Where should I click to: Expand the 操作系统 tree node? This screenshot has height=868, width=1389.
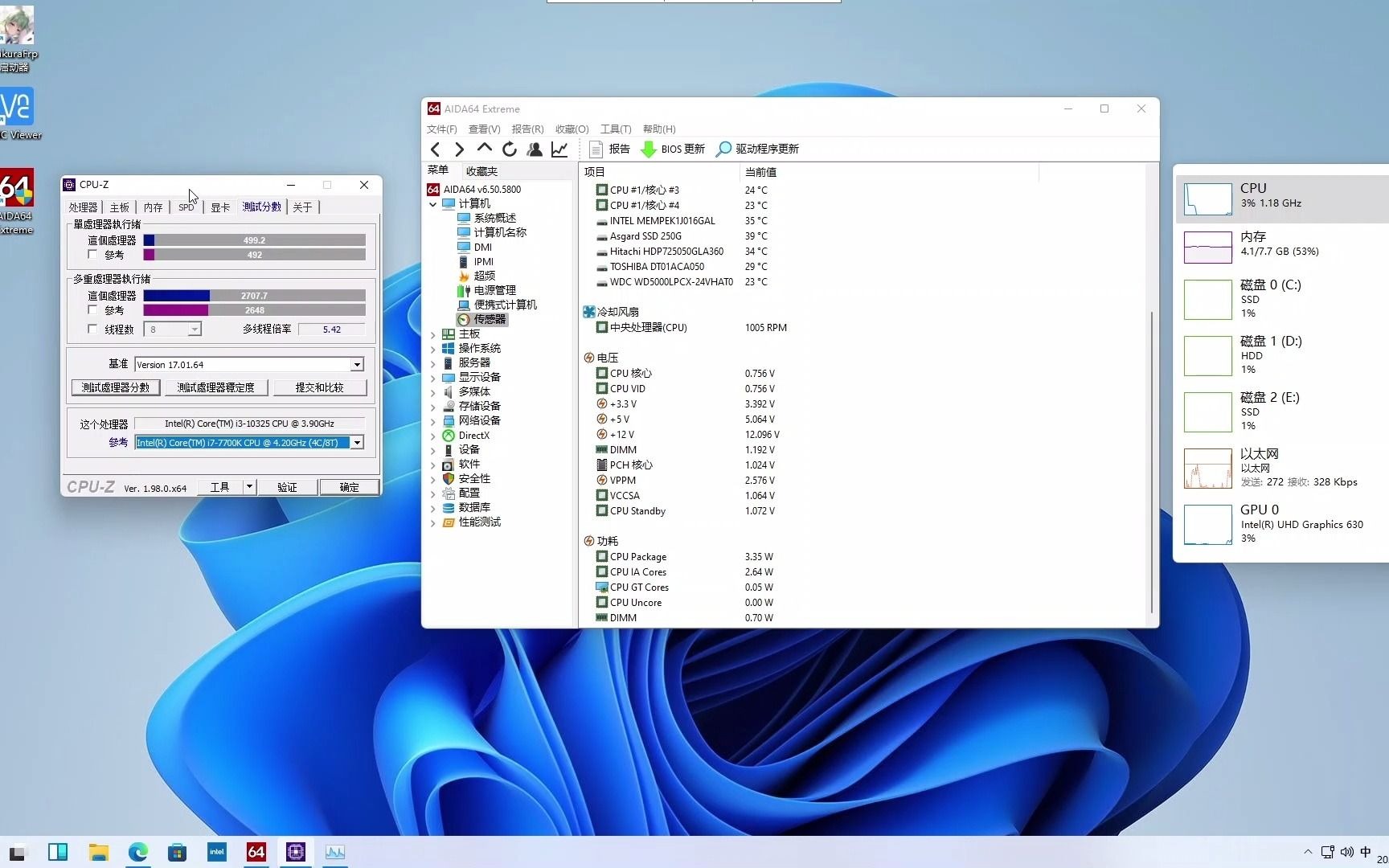tap(433, 349)
